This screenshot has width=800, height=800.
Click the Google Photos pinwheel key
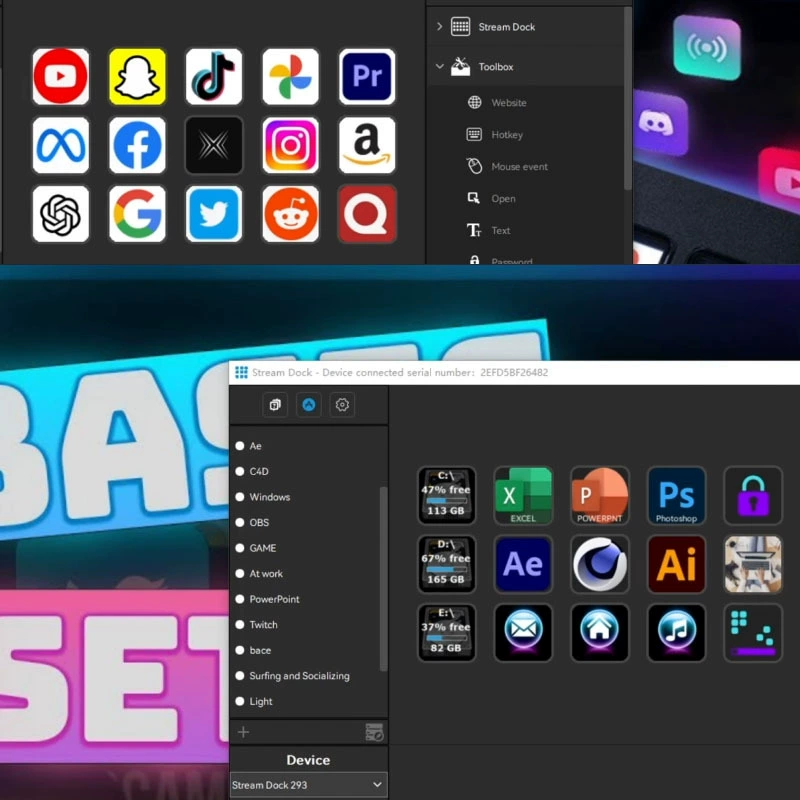pos(290,77)
